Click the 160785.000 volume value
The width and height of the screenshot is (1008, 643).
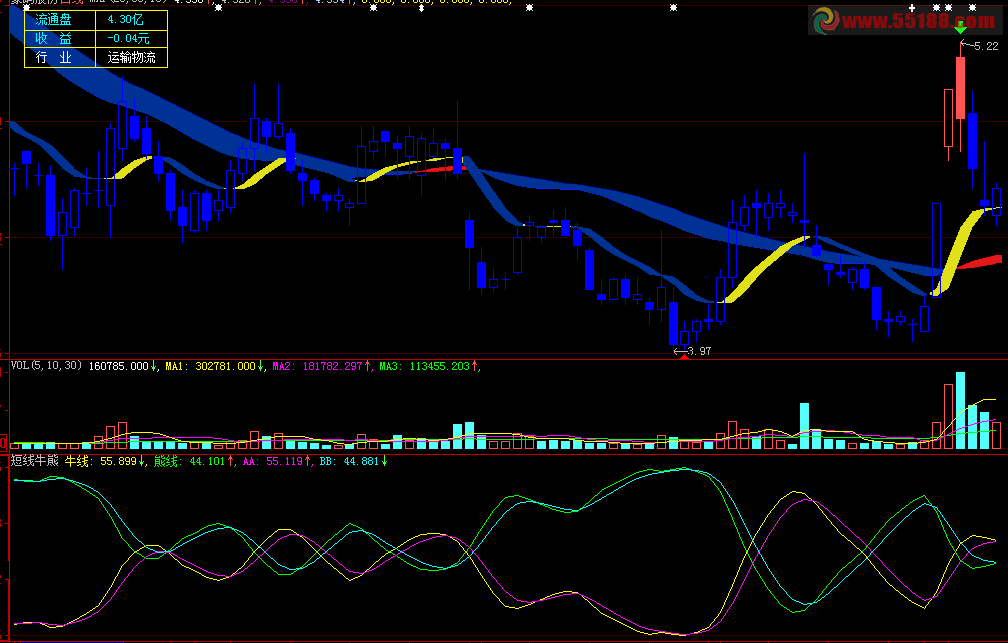coord(119,366)
